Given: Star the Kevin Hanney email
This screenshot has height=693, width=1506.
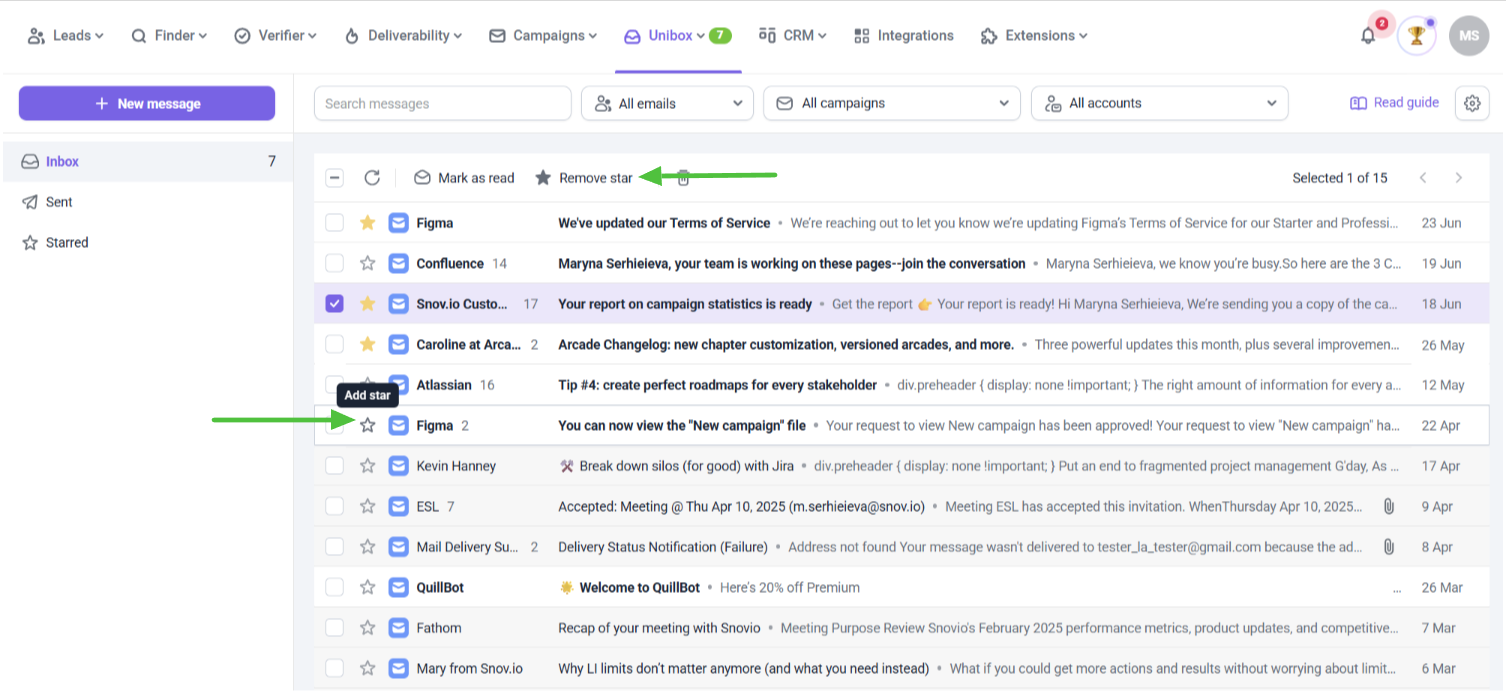Looking at the screenshot, I should pyautogui.click(x=367, y=466).
